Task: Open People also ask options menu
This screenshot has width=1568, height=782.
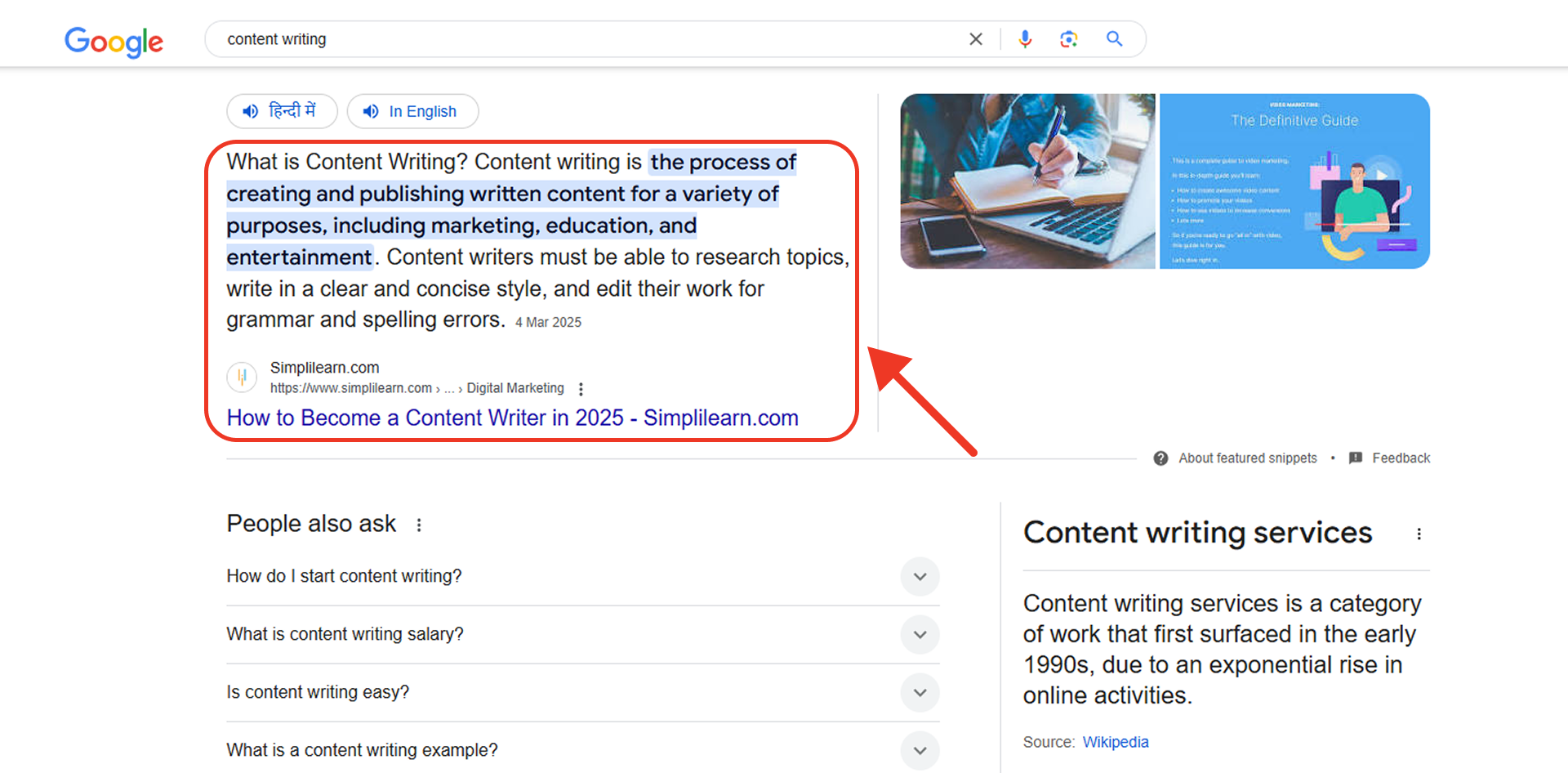Action: tap(419, 525)
